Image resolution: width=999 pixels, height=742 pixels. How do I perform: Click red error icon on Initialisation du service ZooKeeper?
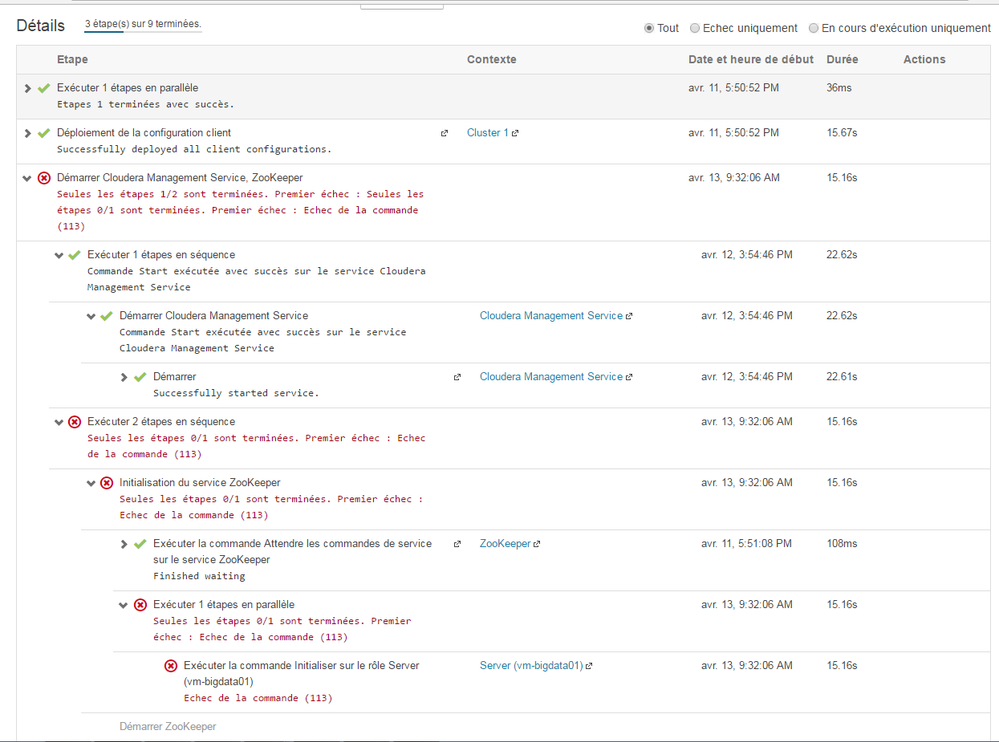point(107,483)
